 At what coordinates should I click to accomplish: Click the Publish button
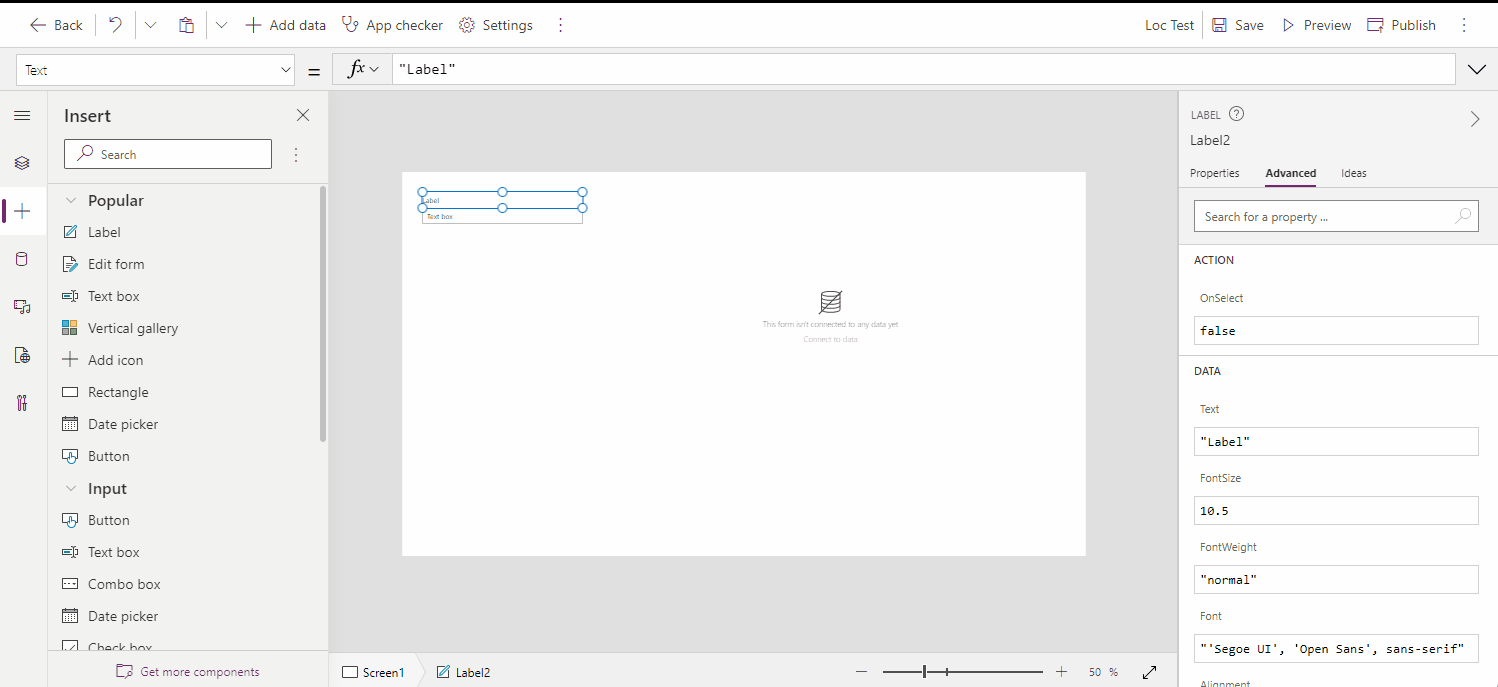coord(1401,25)
